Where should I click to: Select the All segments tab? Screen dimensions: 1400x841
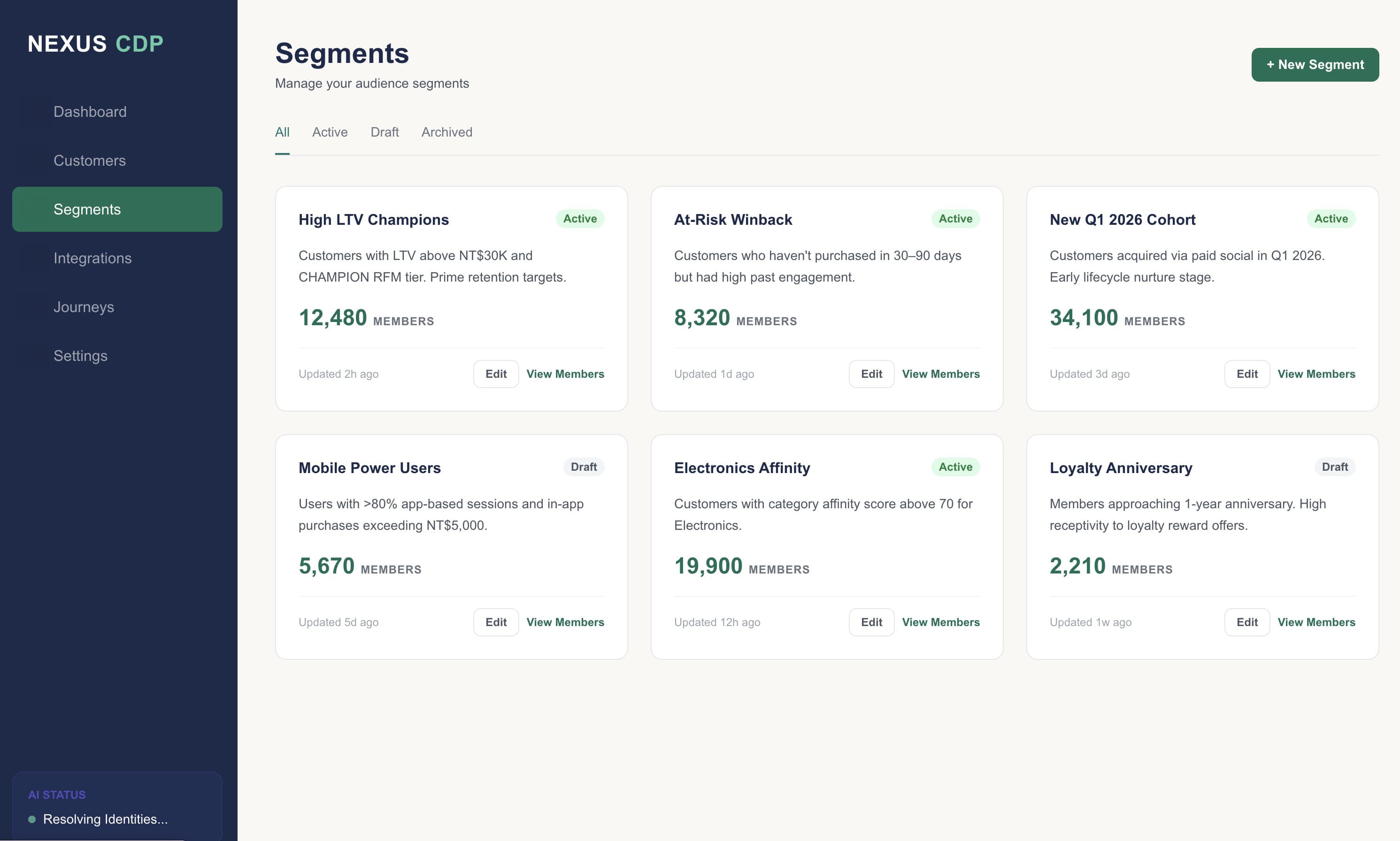[282, 132]
